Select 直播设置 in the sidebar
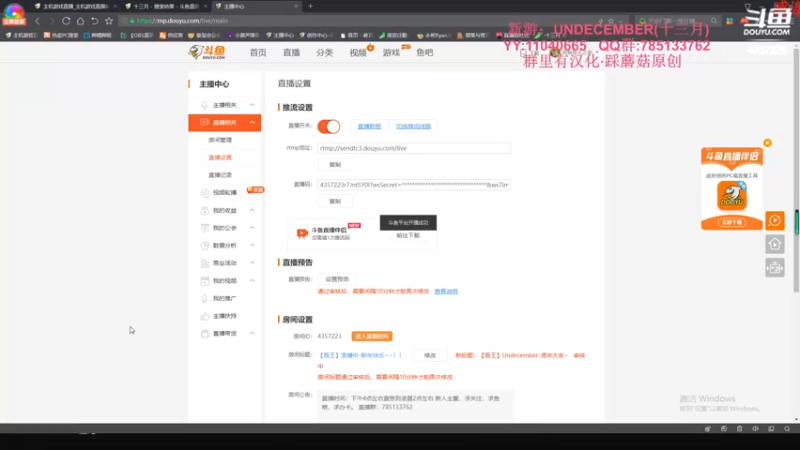 pos(220,157)
